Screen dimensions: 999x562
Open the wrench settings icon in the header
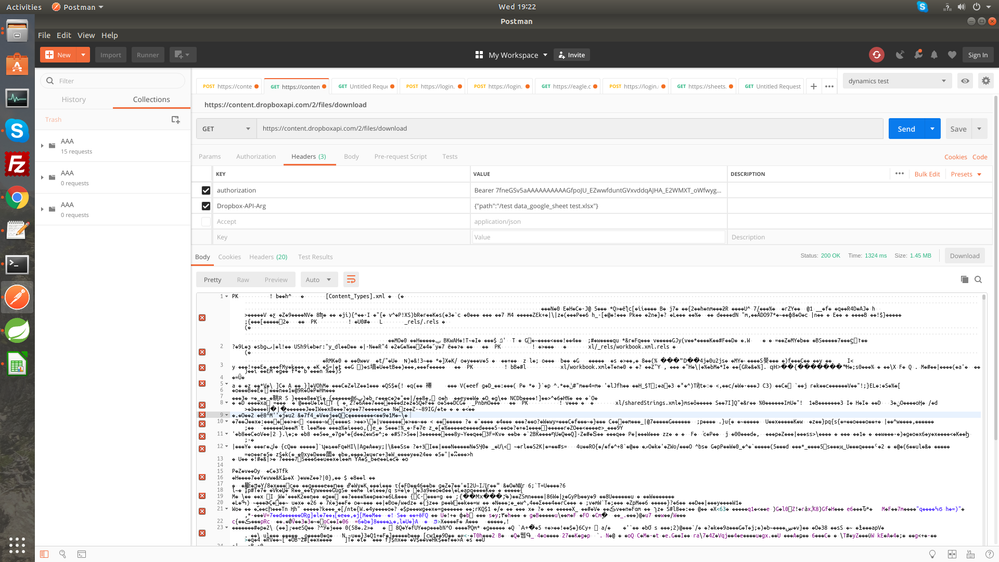coord(918,55)
